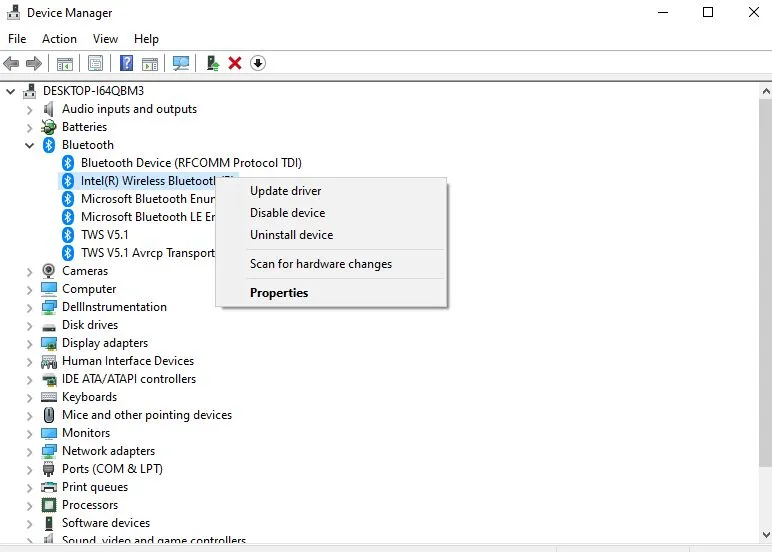Click icon beside Bluetooth Device (RFCOMM Protocol TDI)
This screenshot has height=552, width=772.
(68, 163)
